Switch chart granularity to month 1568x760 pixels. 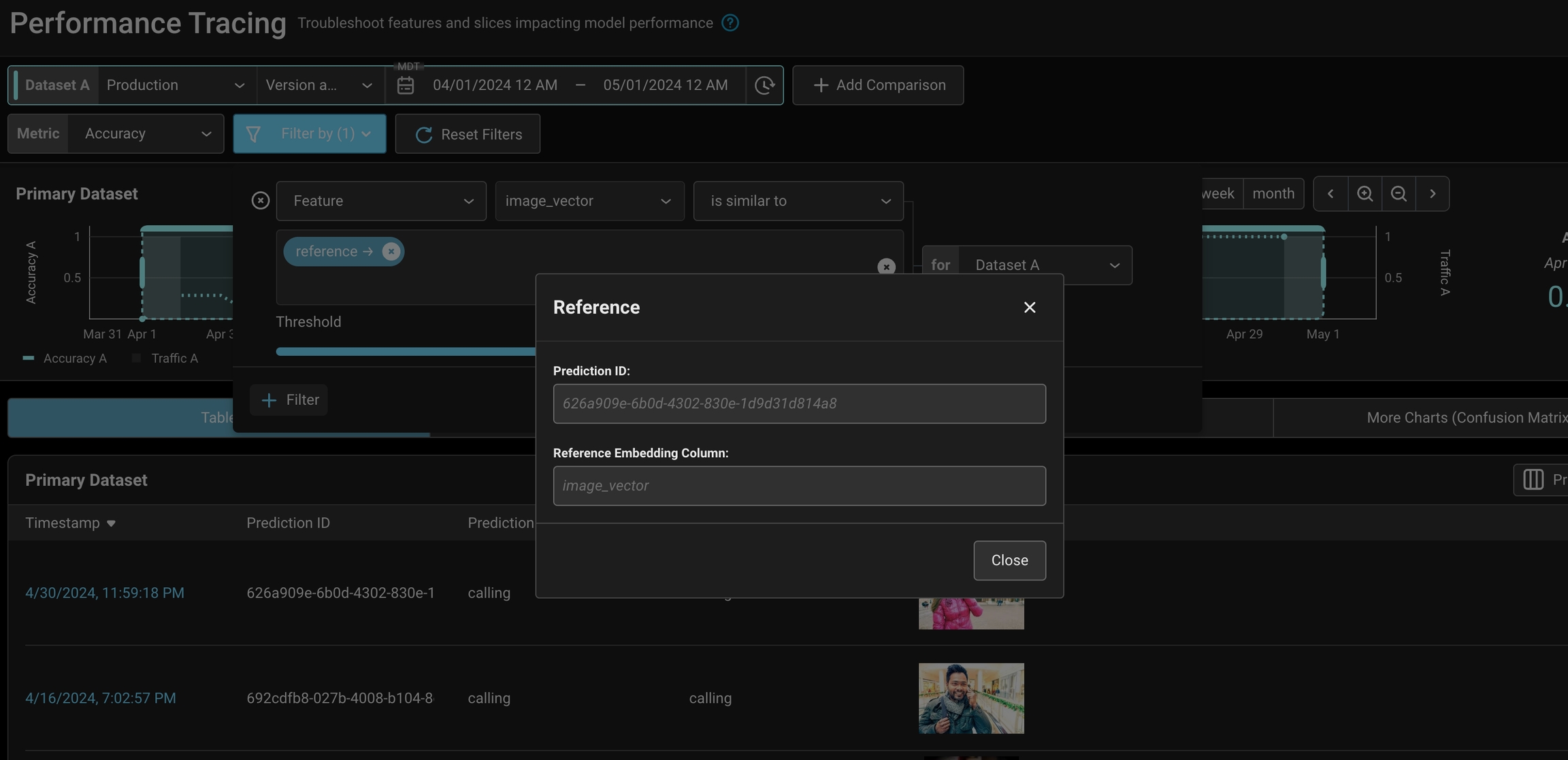pyautogui.click(x=1273, y=194)
